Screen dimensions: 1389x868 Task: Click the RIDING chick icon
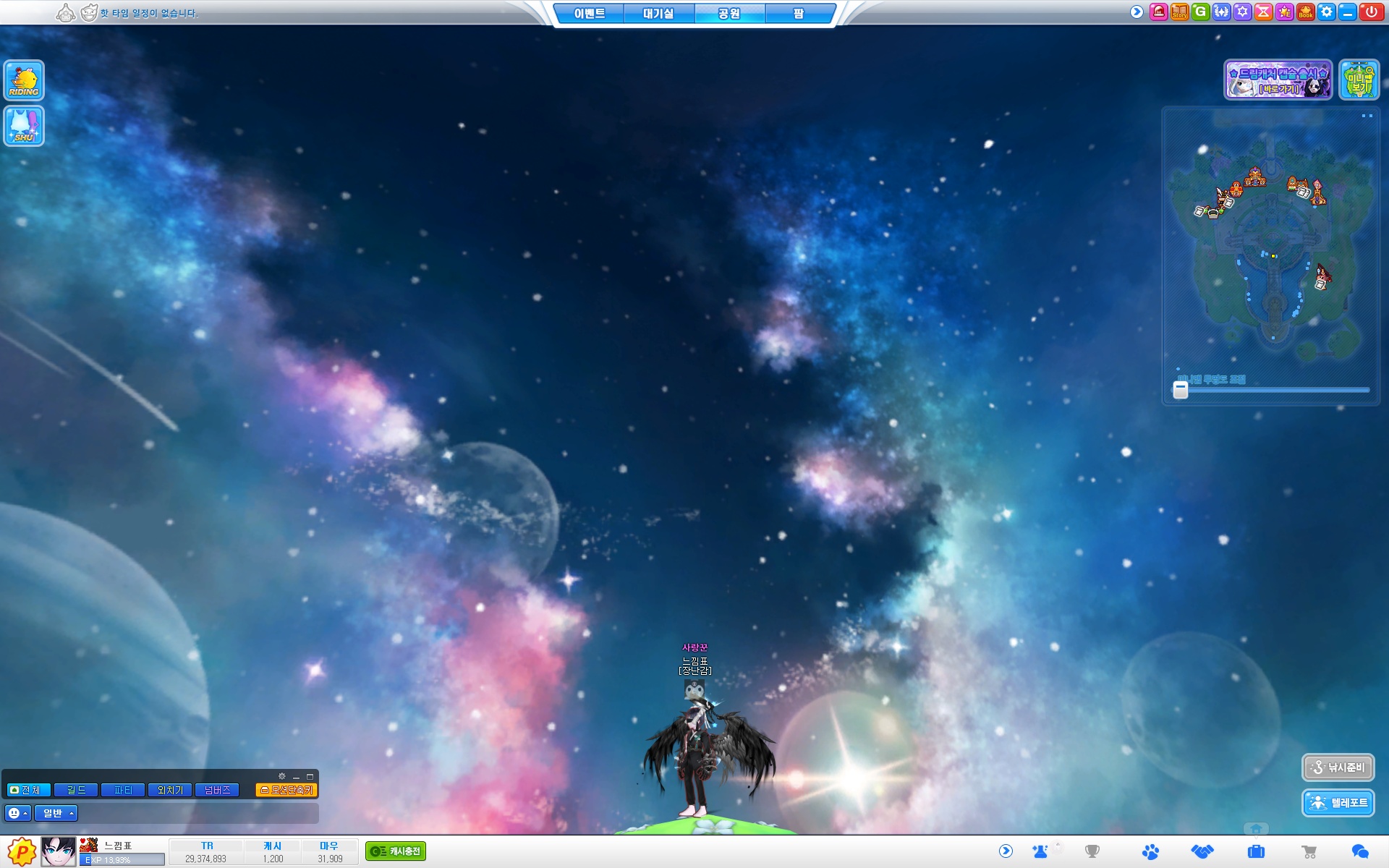click(24, 80)
